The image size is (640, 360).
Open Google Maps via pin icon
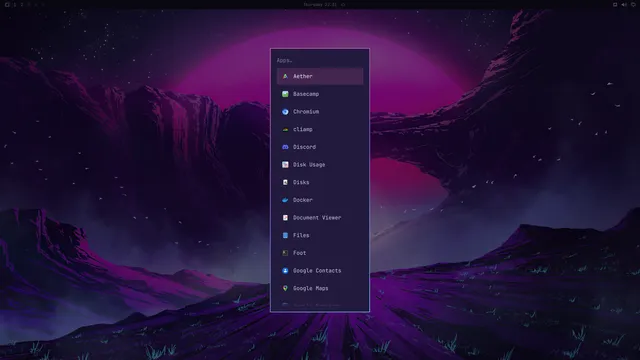click(285, 288)
